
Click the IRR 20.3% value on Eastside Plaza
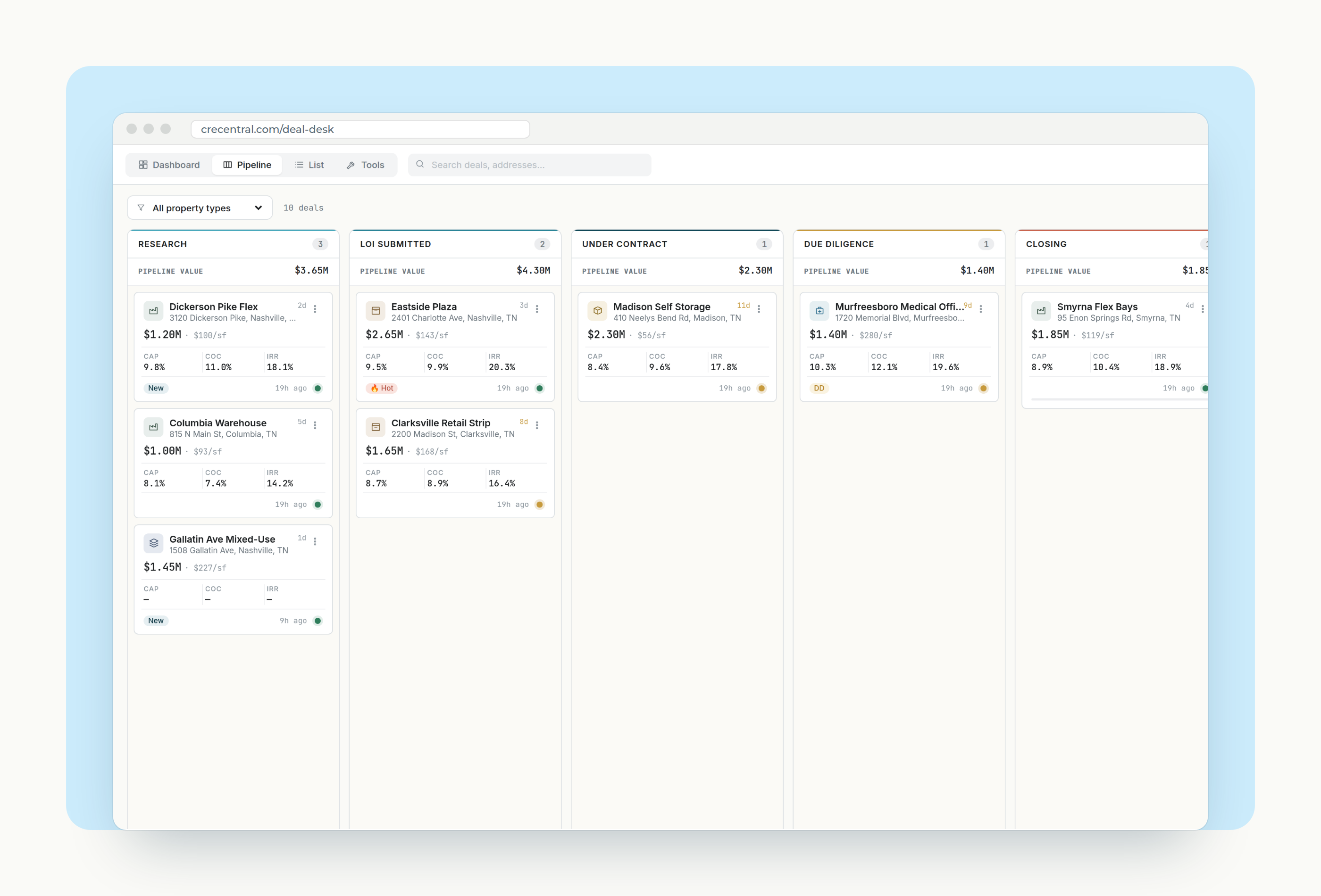(502, 367)
